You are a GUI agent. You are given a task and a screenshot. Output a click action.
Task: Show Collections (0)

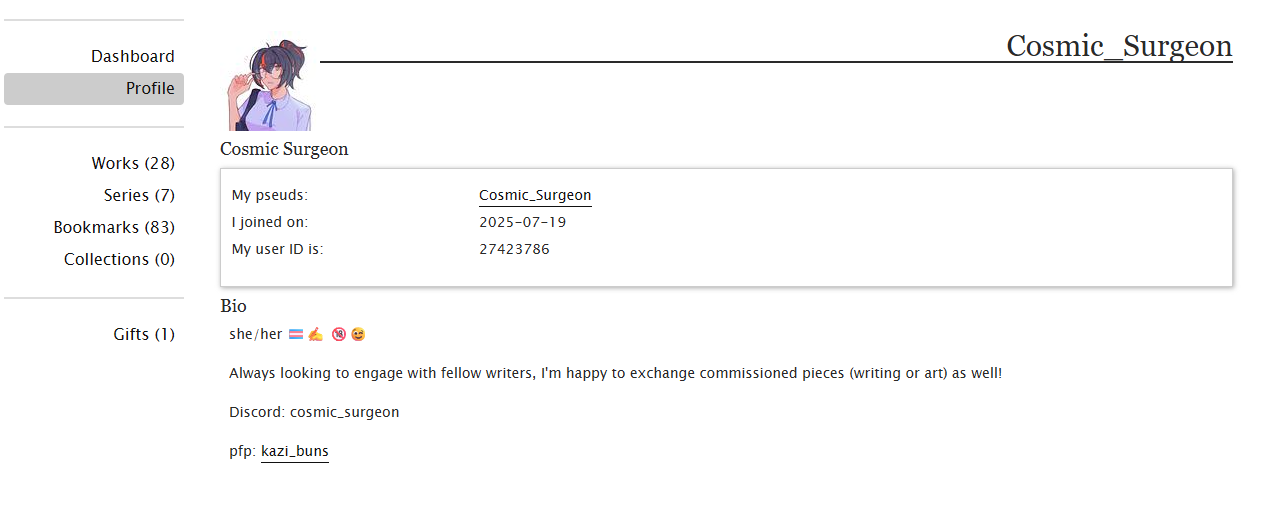(x=119, y=259)
